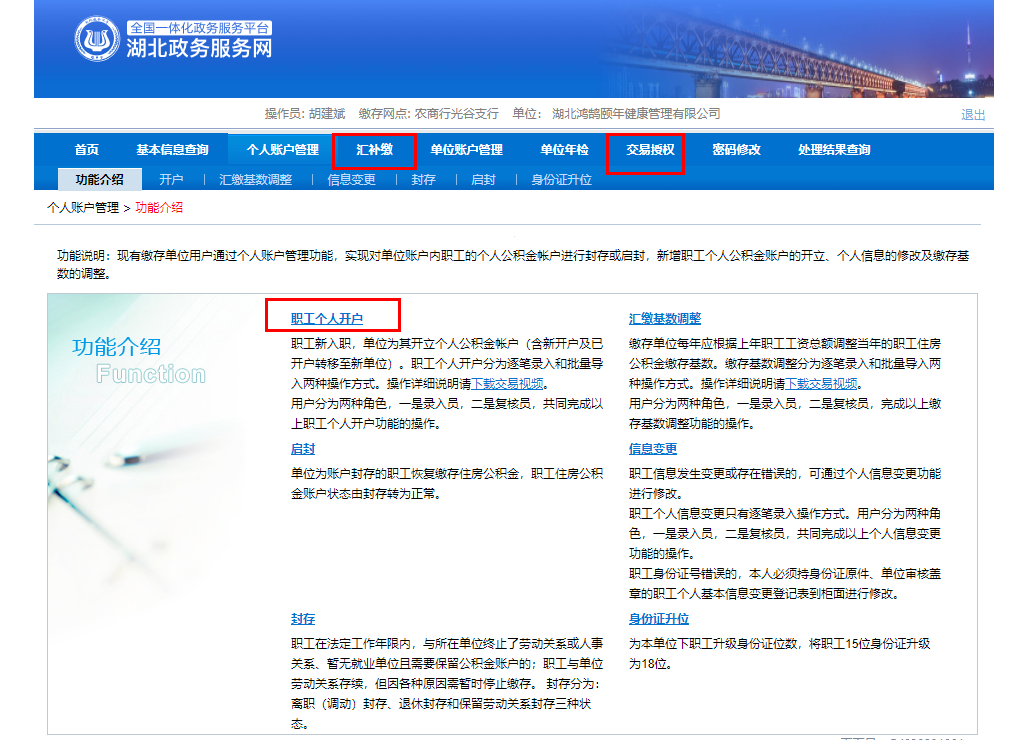This screenshot has width=1015, height=740.
Task: Click 功能介绍 in the breadcrumb
Action: click(x=159, y=208)
